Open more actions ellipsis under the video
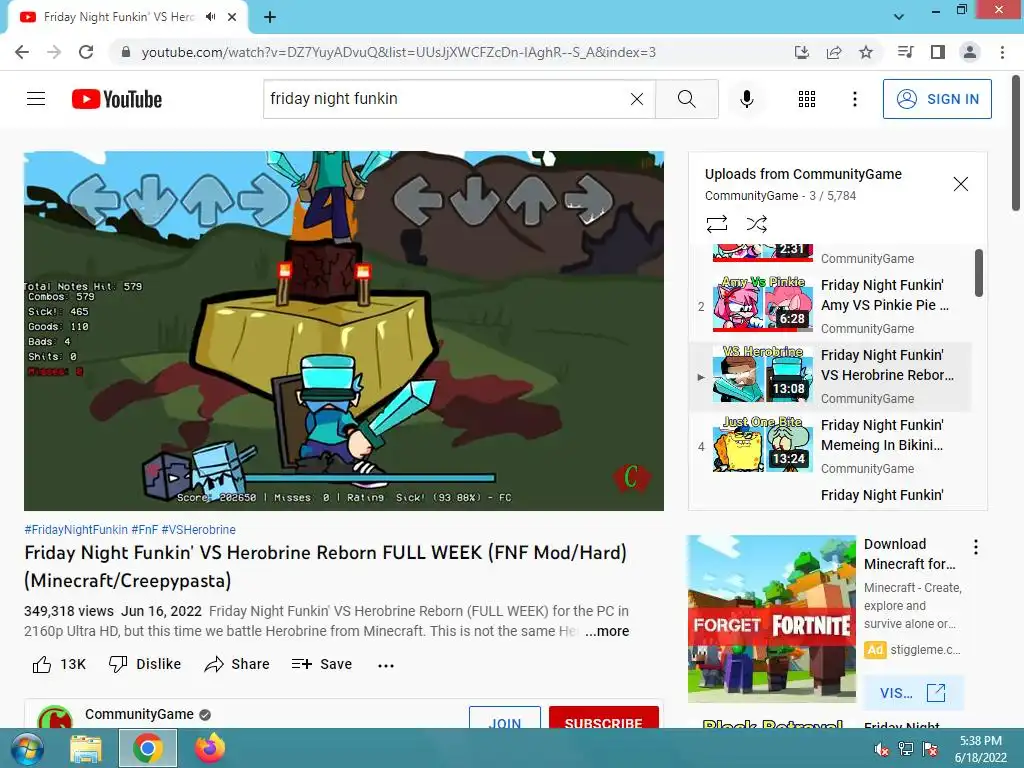Viewport: 1024px width, 768px height. pos(386,665)
